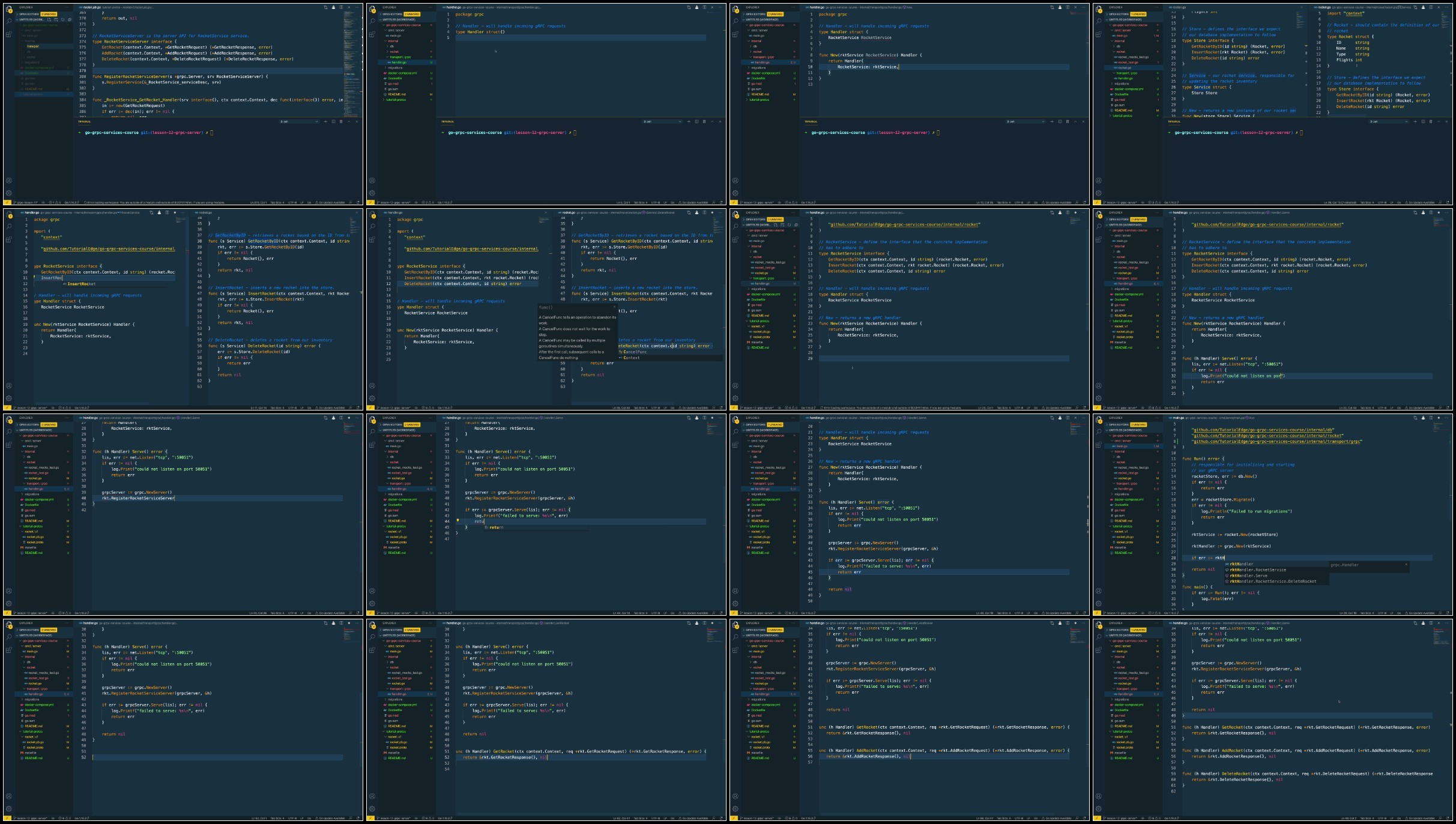
Task: Refresh explorer in the rocket.pb.go frame
Action: click(x=62, y=19)
